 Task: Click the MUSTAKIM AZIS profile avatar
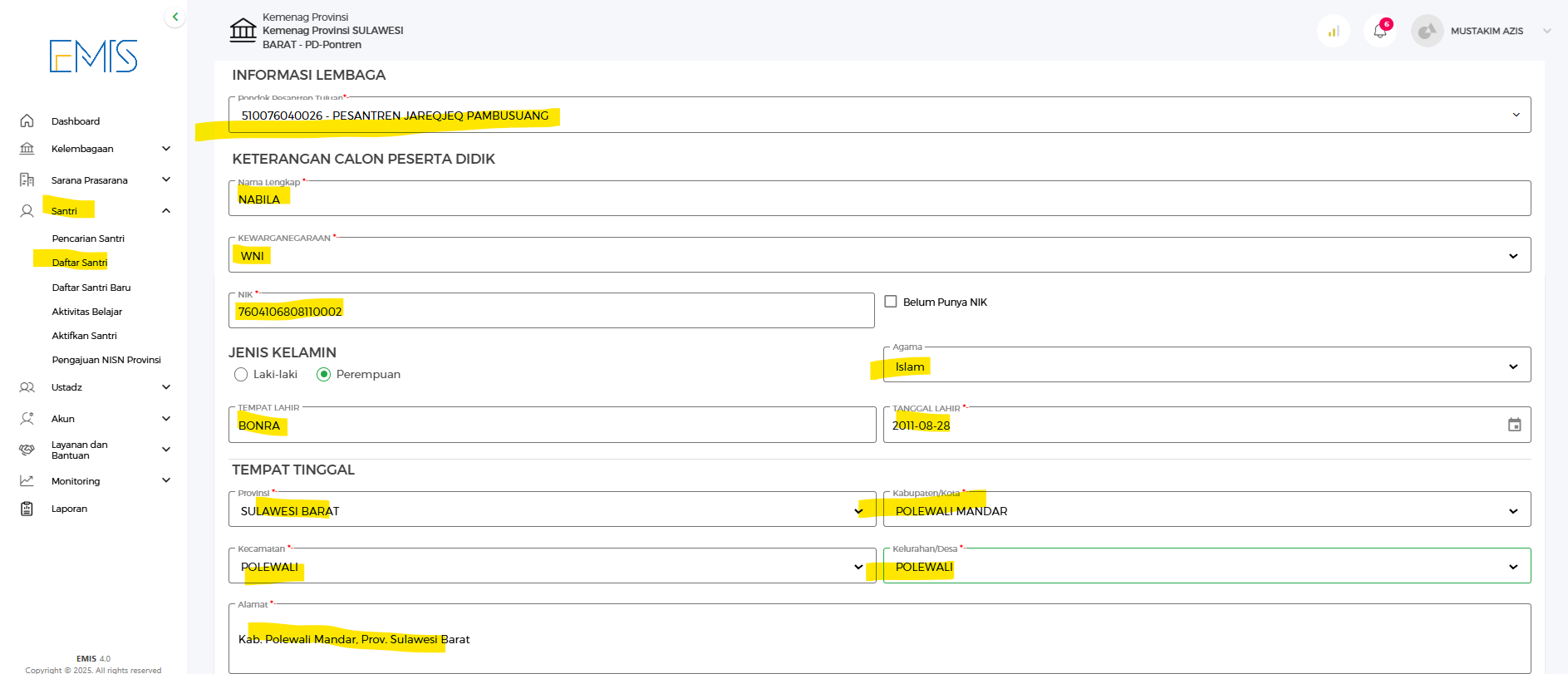coord(1427,32)
